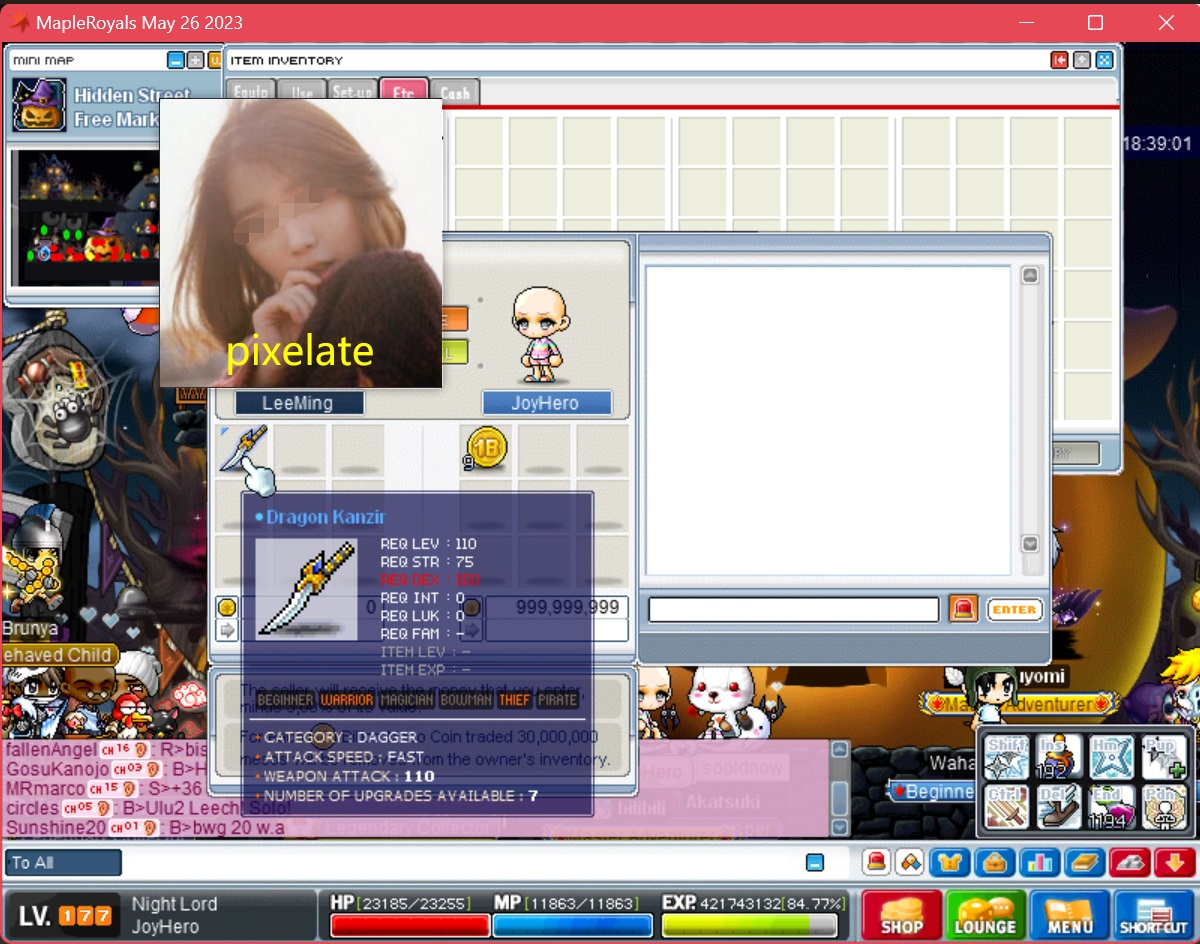Image resolution: width=1200 pixels, height=944 pixels.
Task: Select the Etc inventory tab
Action: (x=403, y=93)
